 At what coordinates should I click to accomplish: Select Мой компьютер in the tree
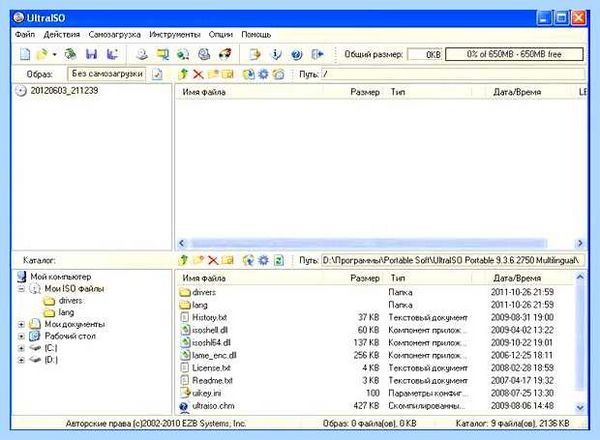[60, 277]
